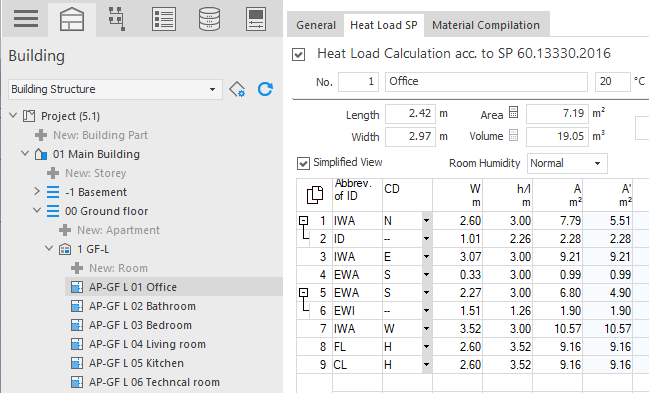Open CD dropdown for row 9 CL
Viewport: 649px width, 393px height.
[x=427, y=365]
